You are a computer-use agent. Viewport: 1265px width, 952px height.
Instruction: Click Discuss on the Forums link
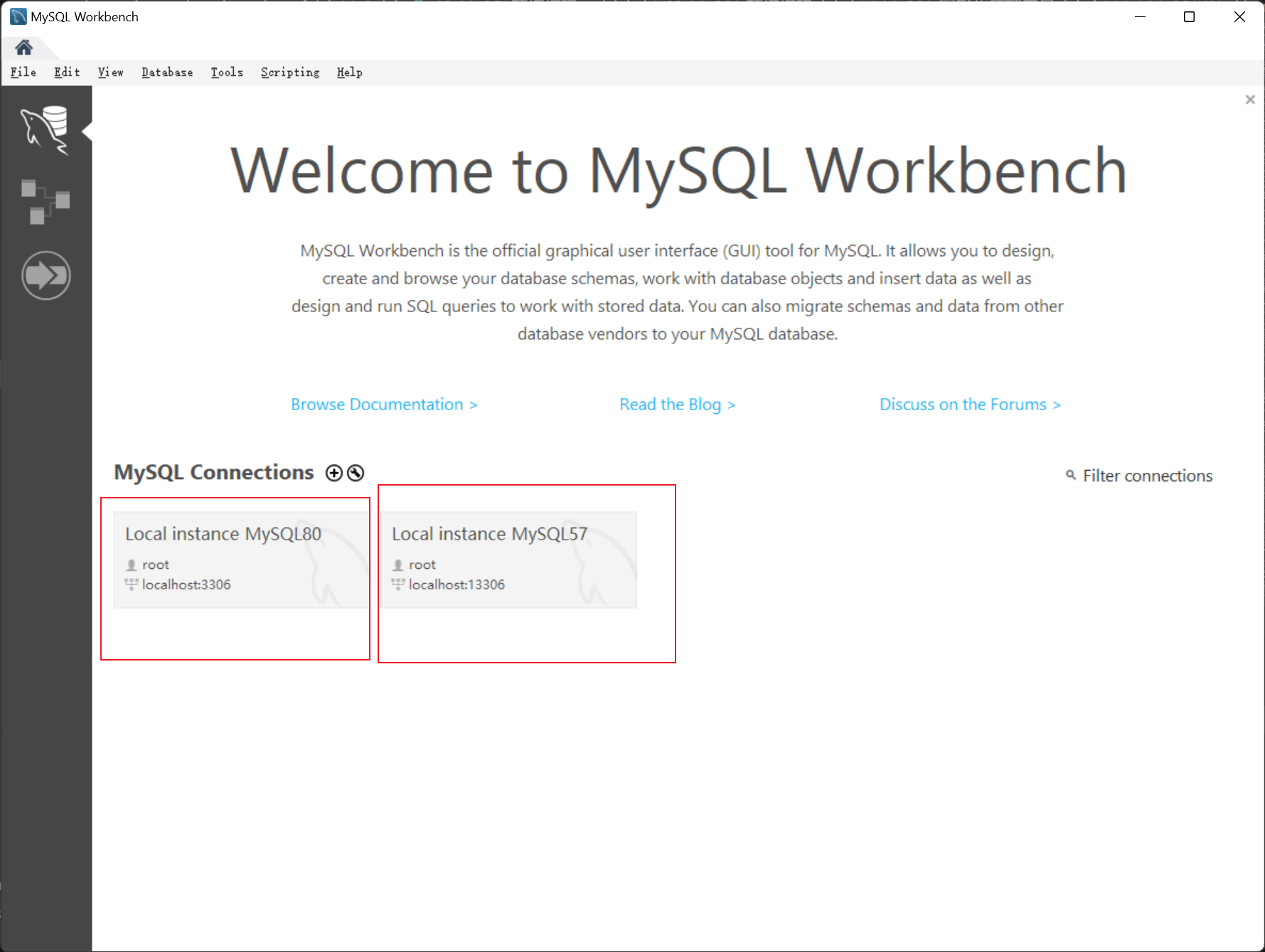click(969, 405)
